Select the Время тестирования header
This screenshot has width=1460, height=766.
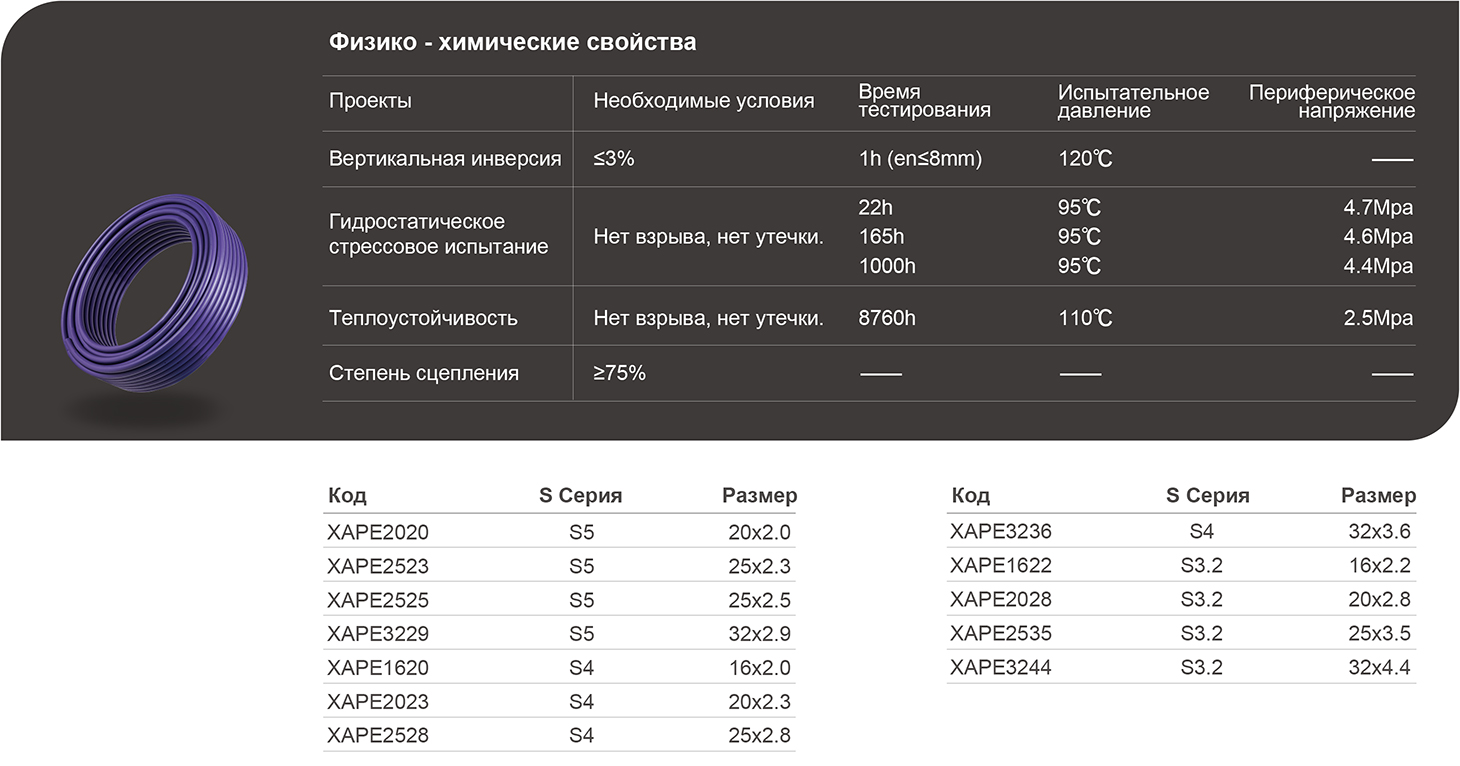(x=924, y=101)
